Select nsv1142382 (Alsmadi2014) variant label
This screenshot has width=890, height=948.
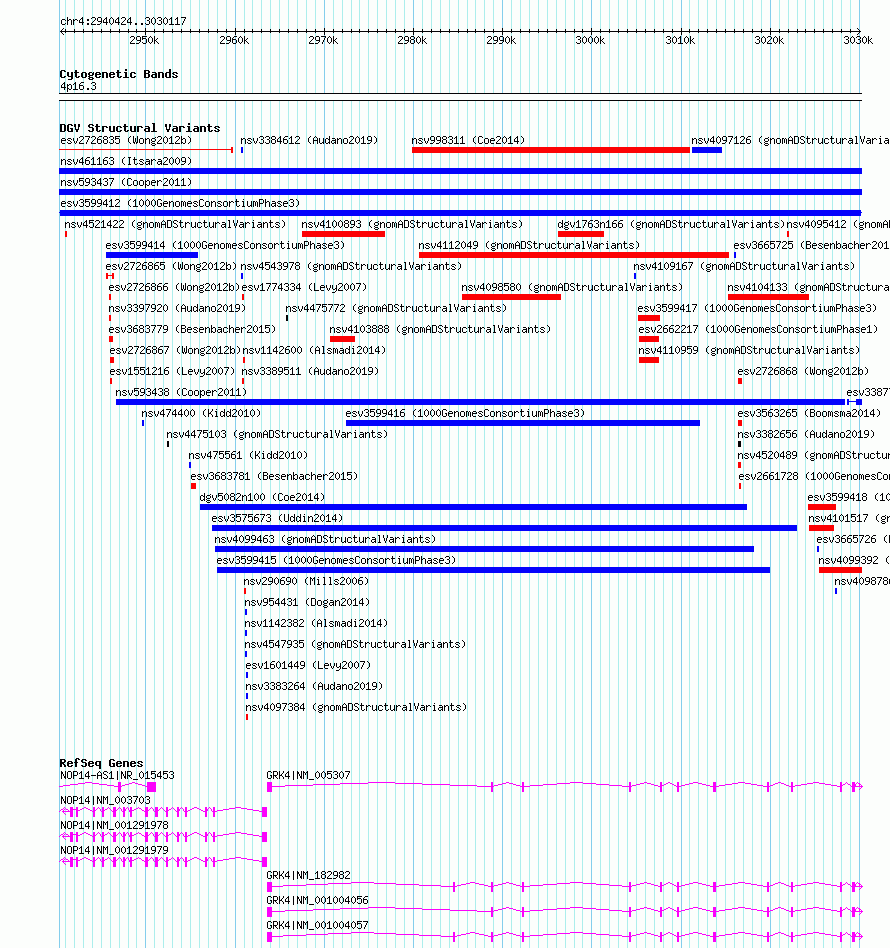coord(316,623)
